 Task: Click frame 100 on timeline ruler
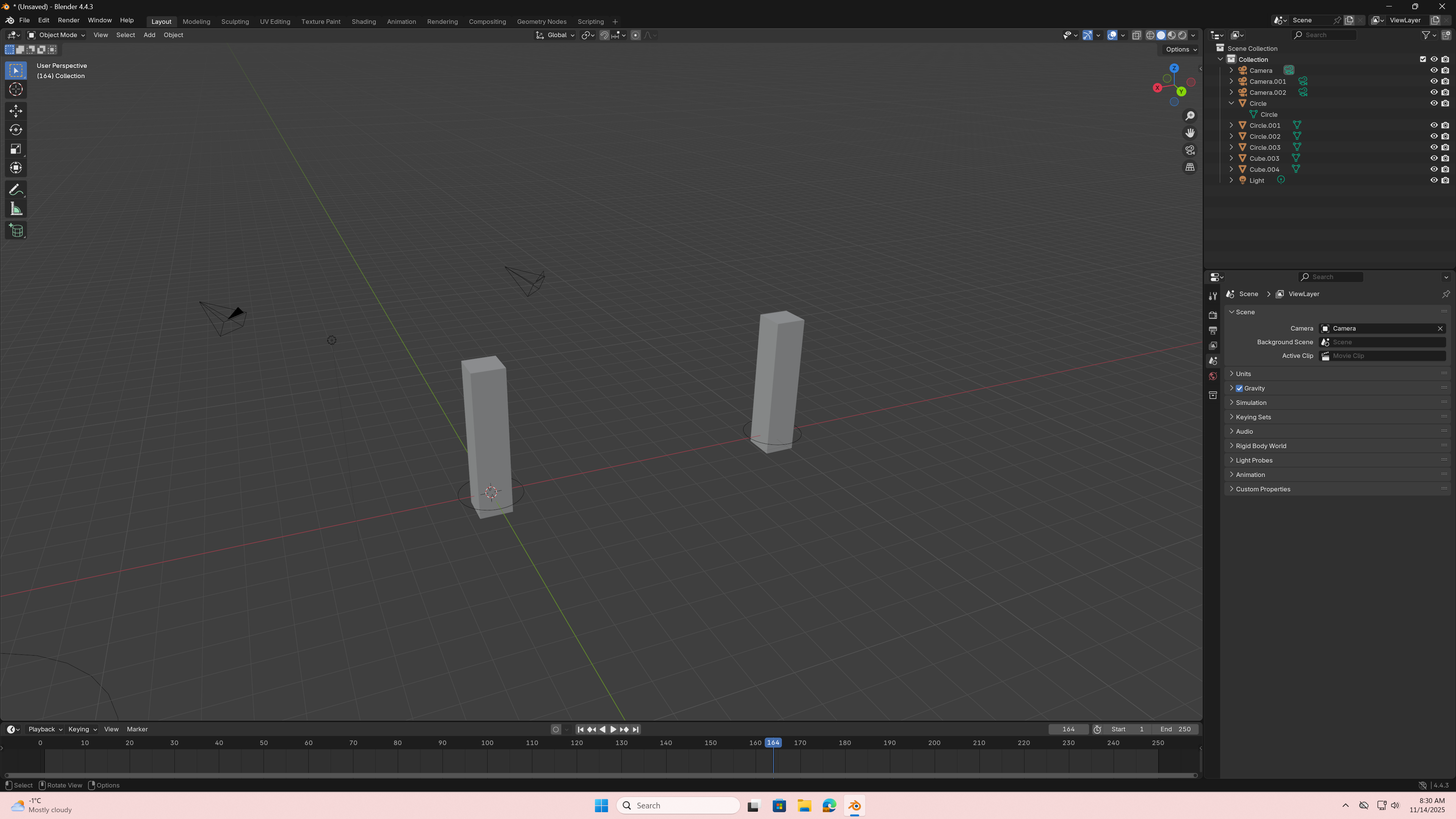pos(486,743)
